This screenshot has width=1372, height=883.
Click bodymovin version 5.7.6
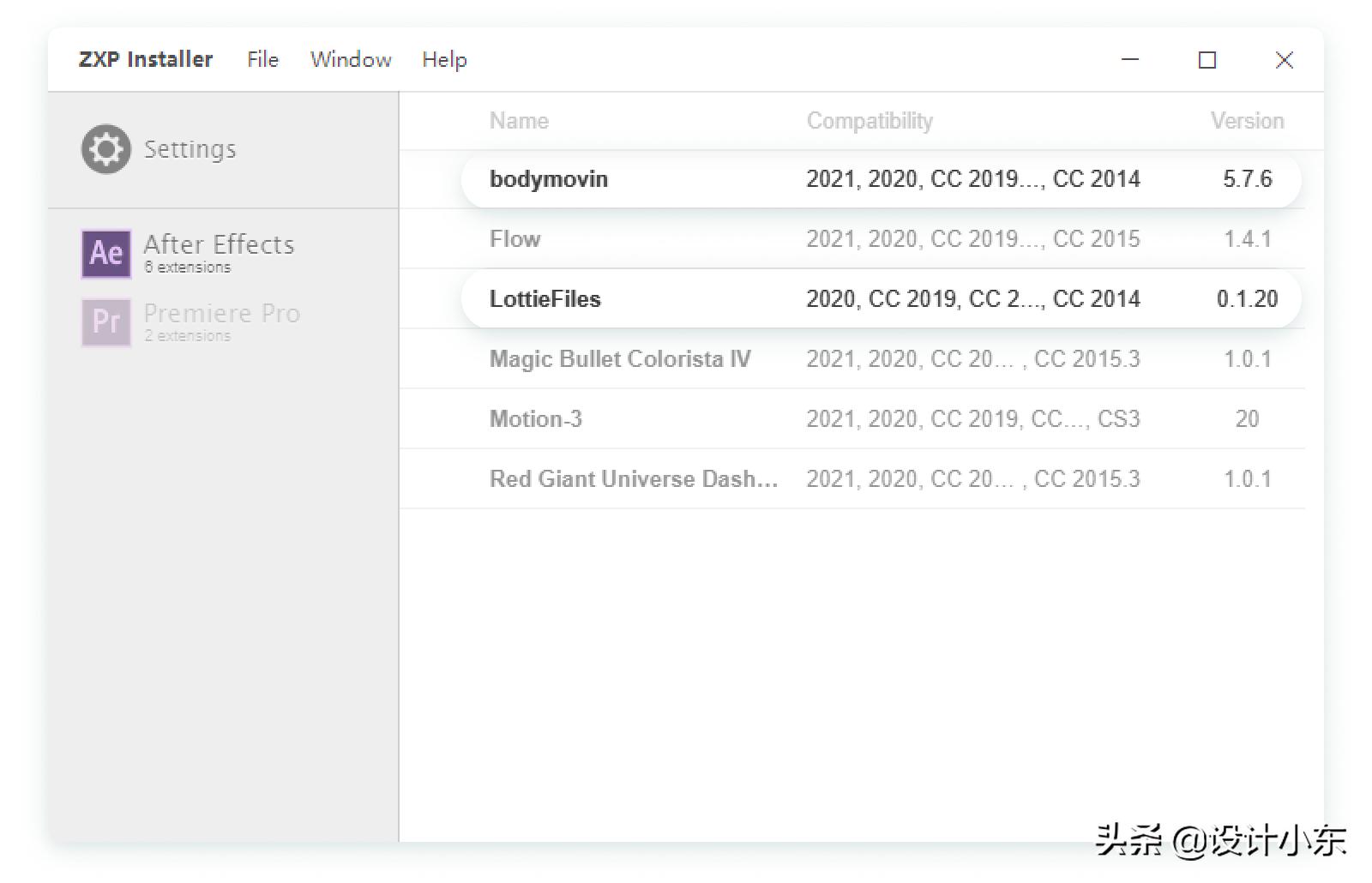(x=1247, y=179)
